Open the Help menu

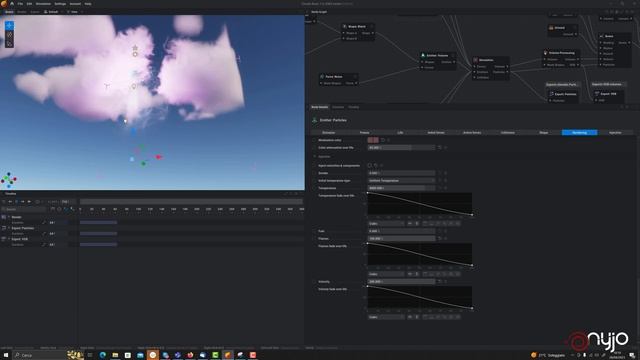point(88,4)
